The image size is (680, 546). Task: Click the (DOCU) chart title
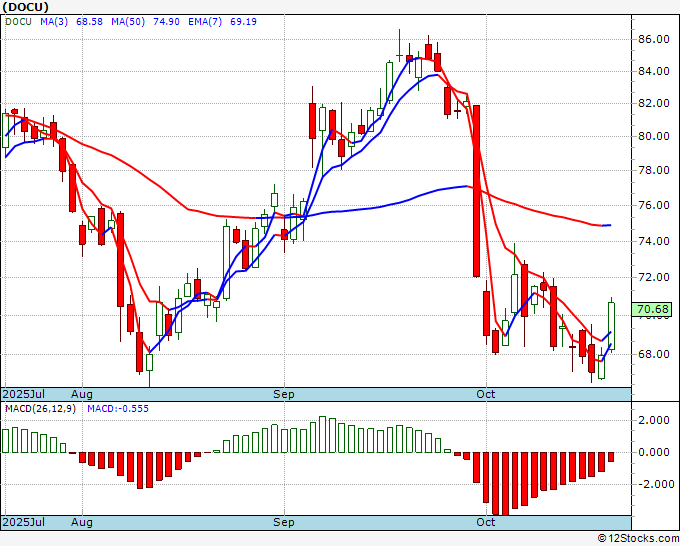click(x=26, y=7)
